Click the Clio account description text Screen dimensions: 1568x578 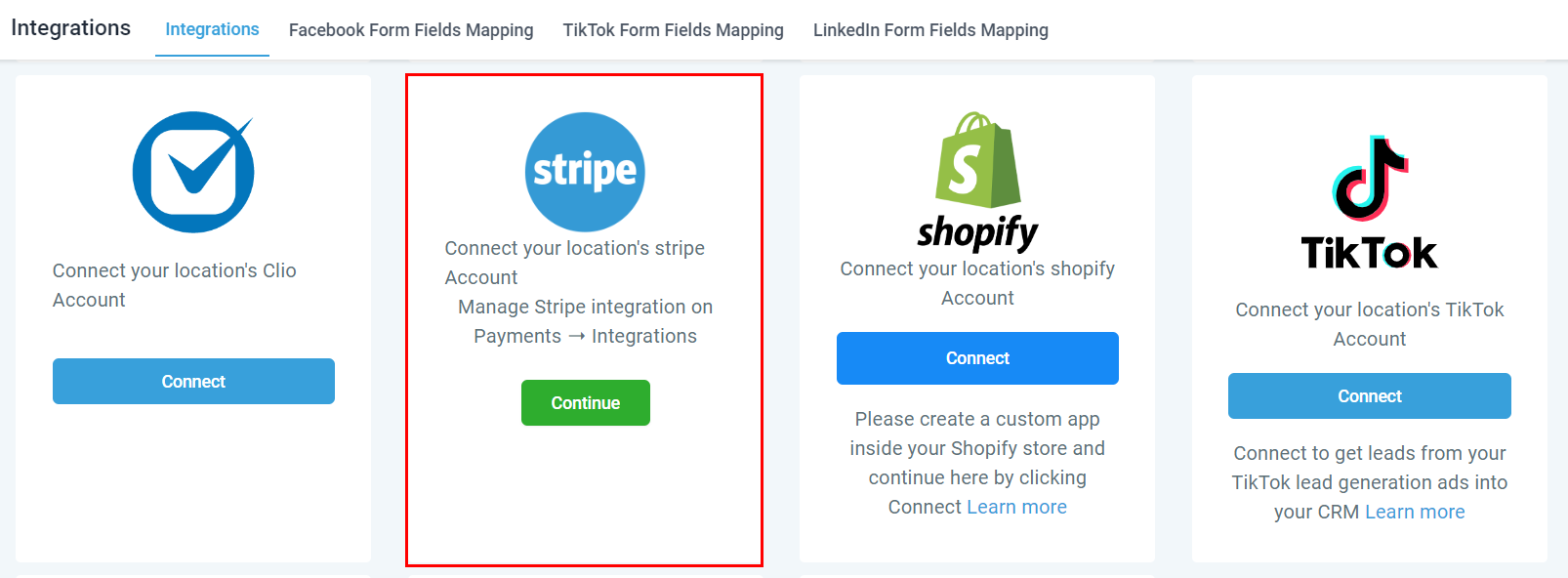(175, 285)
